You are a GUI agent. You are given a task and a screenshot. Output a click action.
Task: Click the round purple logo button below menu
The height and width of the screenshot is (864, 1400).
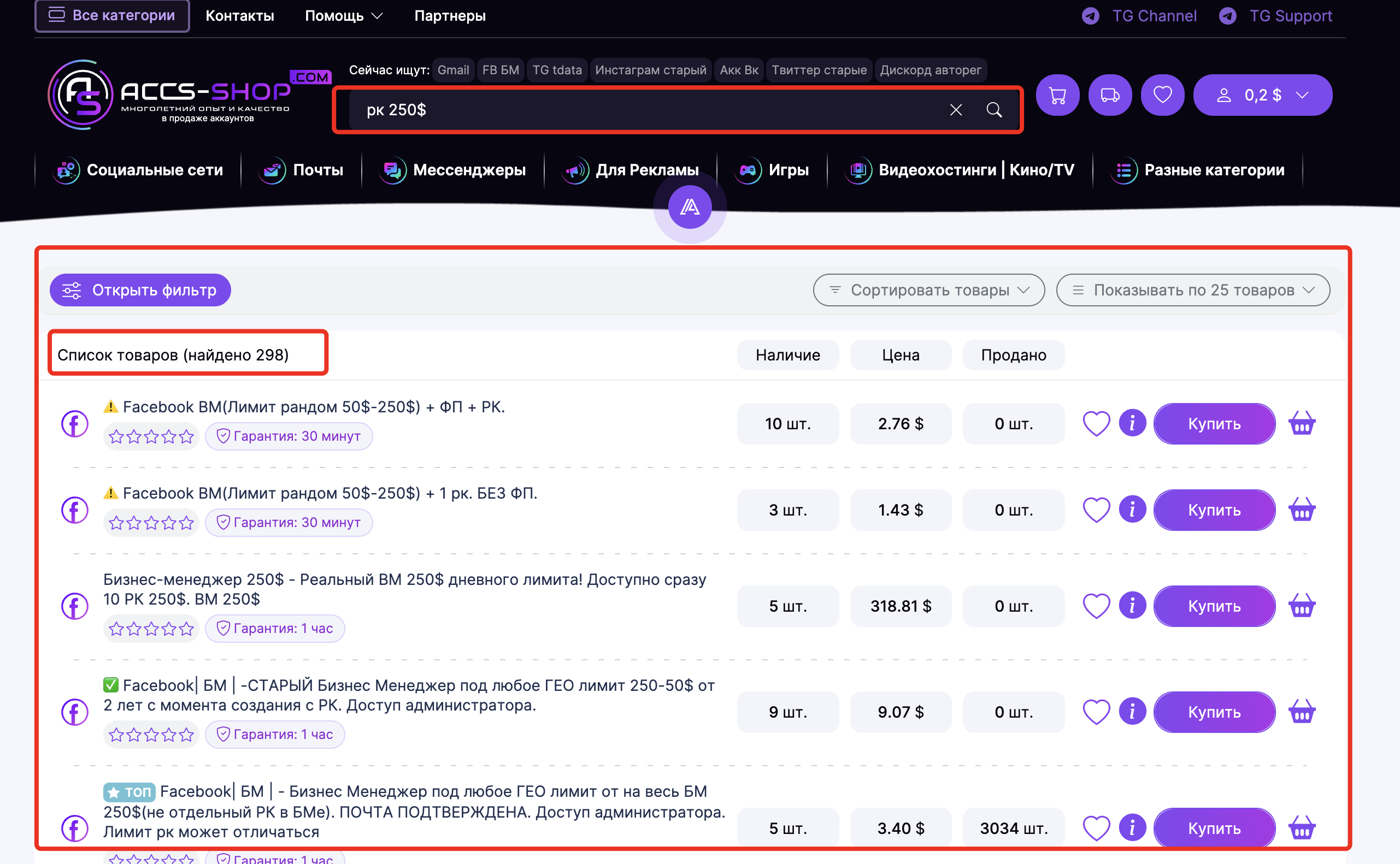click(690, 207)
